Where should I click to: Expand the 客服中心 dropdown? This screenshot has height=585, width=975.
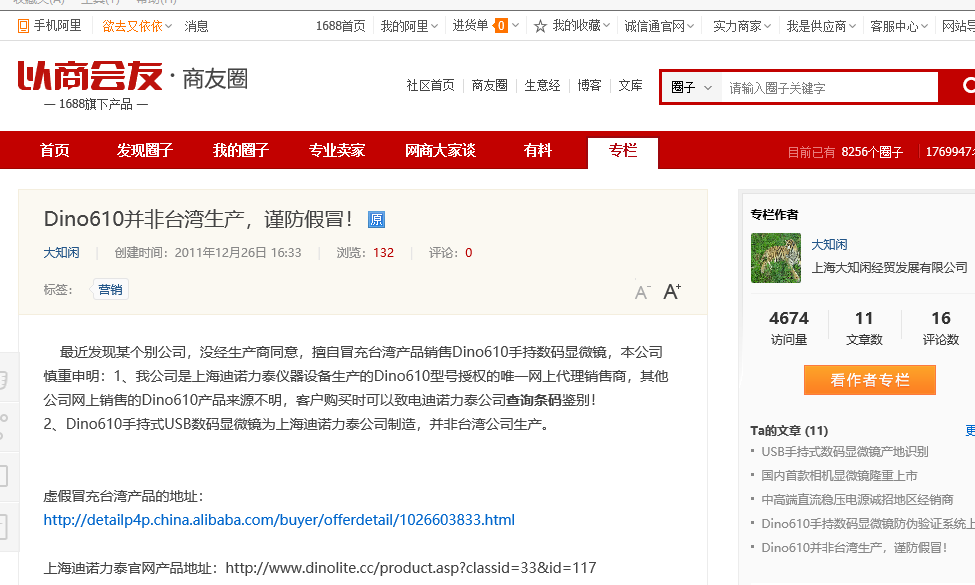896,26
